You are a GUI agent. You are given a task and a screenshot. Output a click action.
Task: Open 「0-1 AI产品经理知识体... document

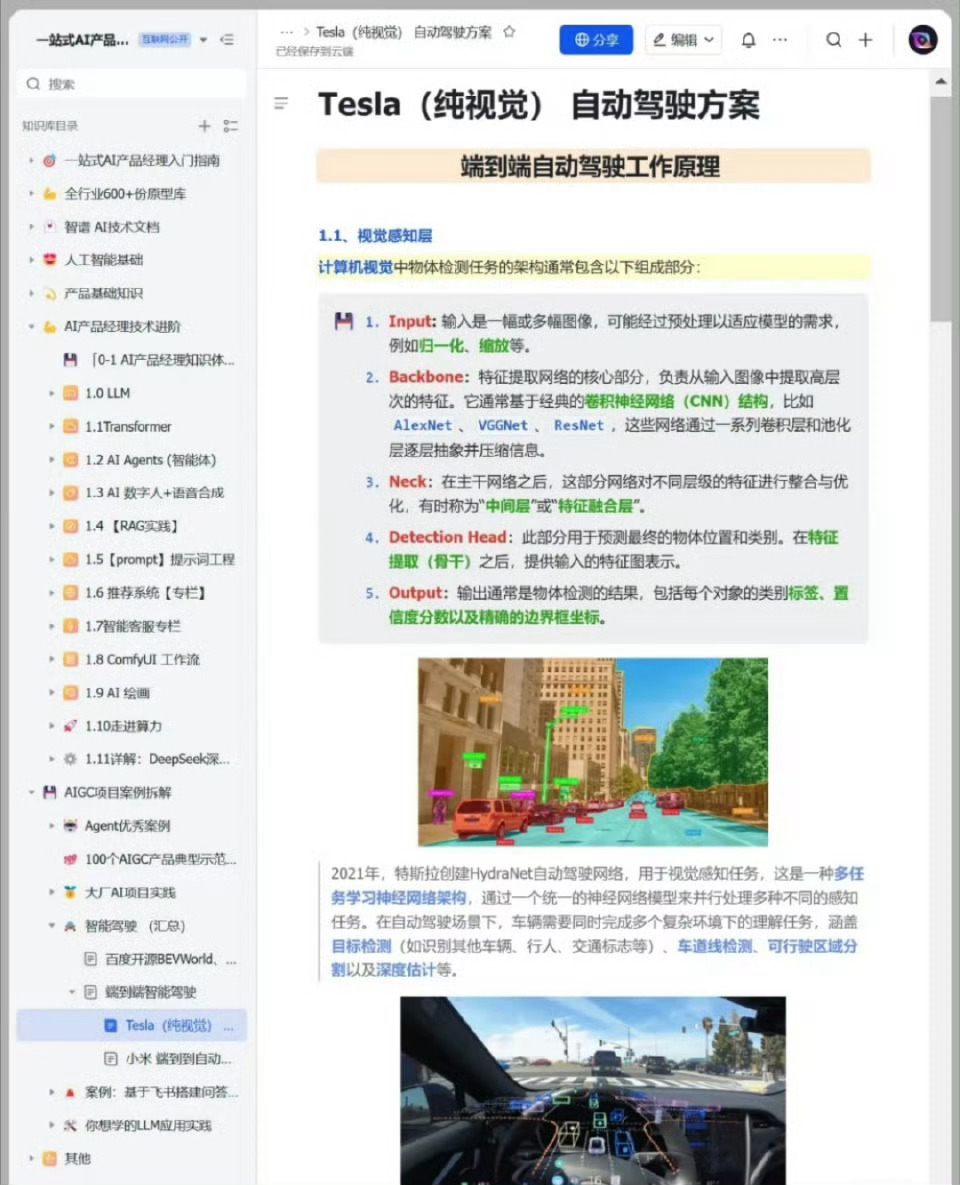pos(163,360)
